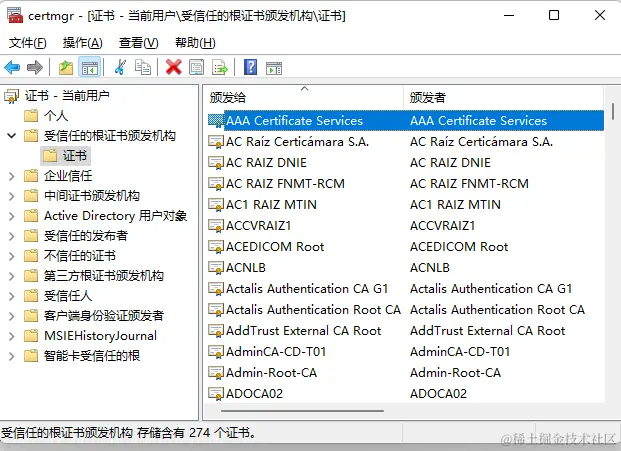Open the Help question mark icon

pos(250,67)
